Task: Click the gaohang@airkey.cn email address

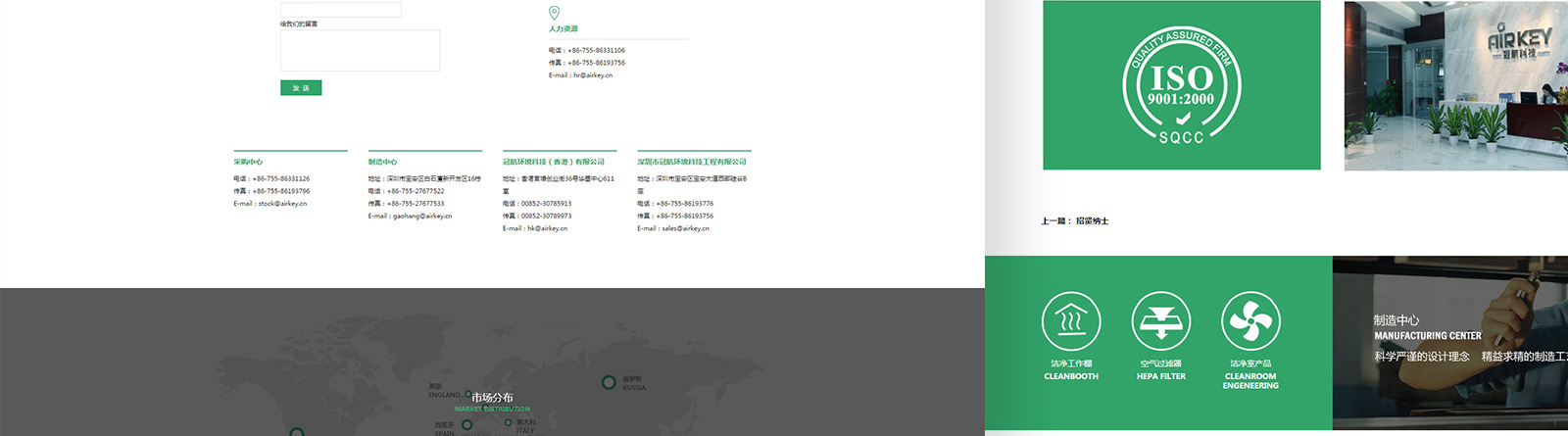Action: tap(421, 217)
